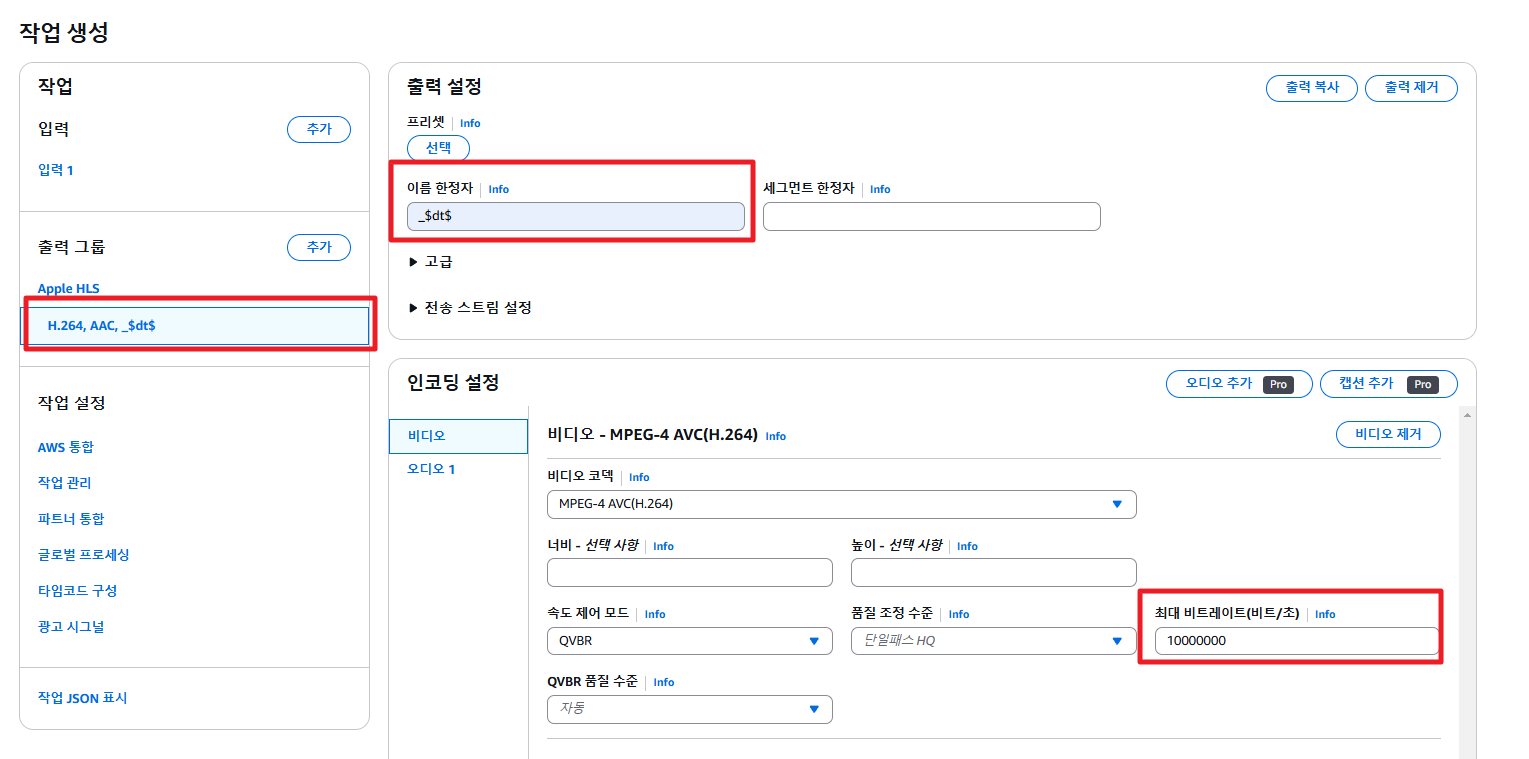
Task: Expand the 고급 section
Action: [x=431, y=262]
